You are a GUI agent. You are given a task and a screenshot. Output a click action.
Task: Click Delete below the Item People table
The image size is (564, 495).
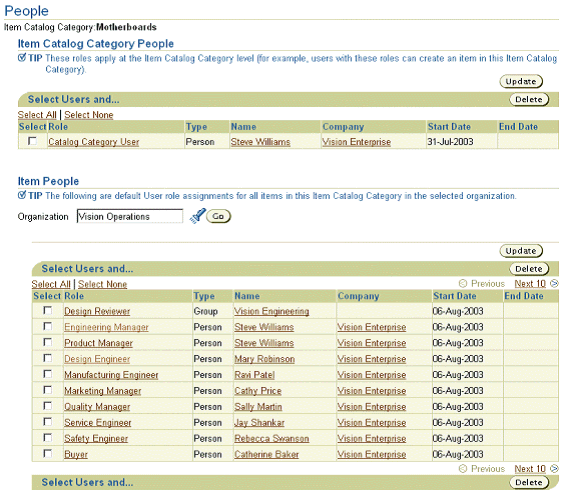point(529,482)
